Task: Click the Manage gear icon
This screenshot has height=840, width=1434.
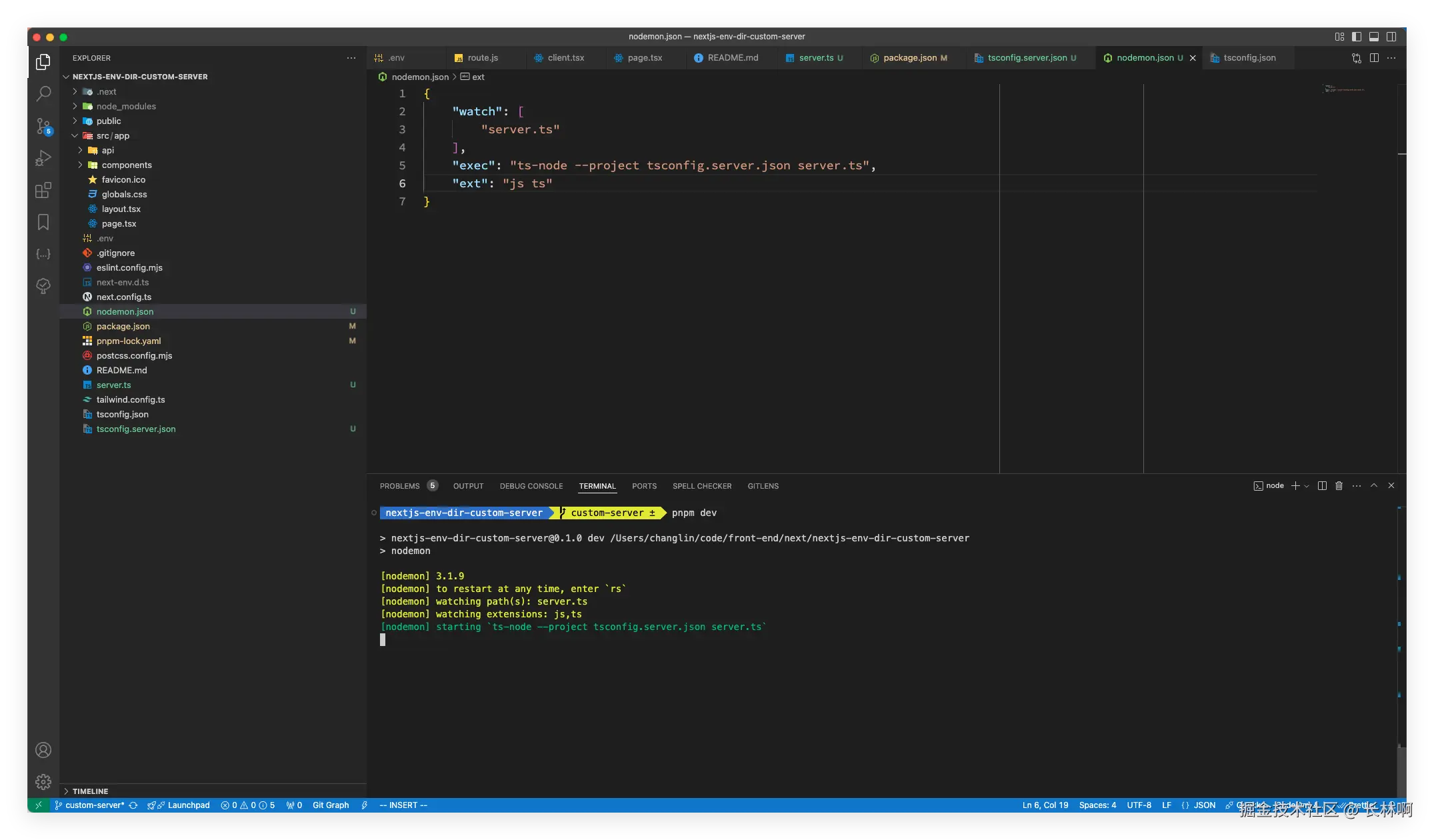Action: [x=43, y=781]
